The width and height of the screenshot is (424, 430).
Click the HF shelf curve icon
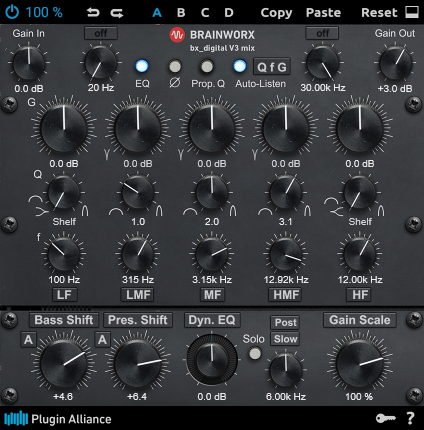point(336,212)
